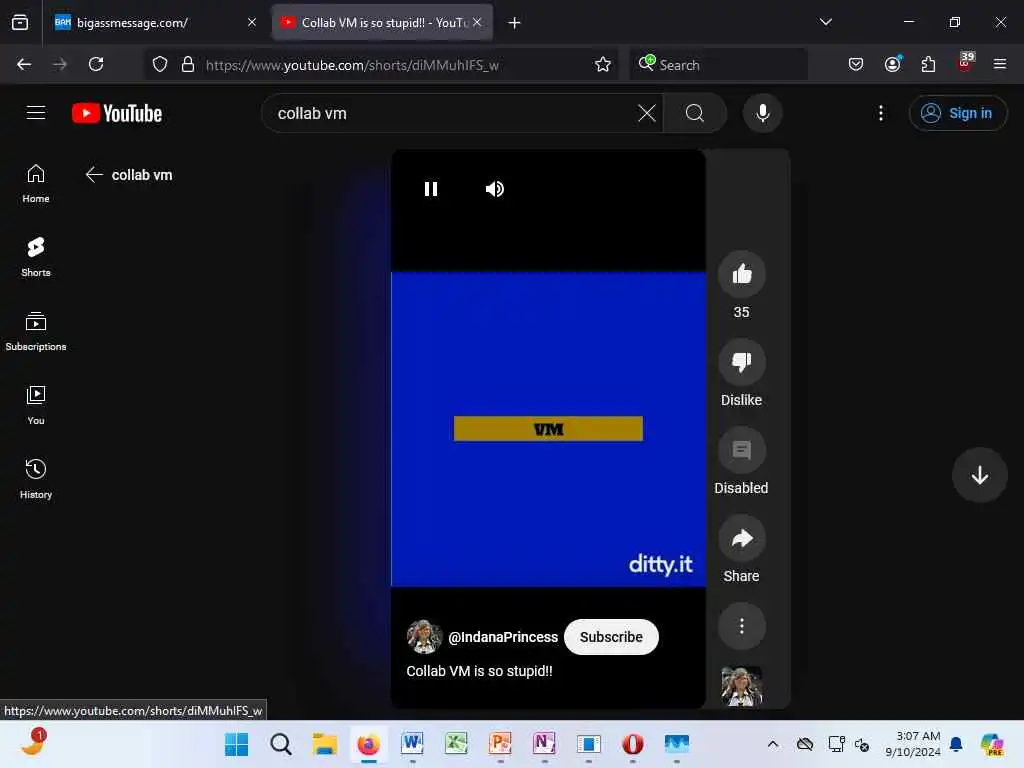This screenshot has width=1024, height=768.
Task: Open the Share arrow for this Short
Action: (741, 538)
